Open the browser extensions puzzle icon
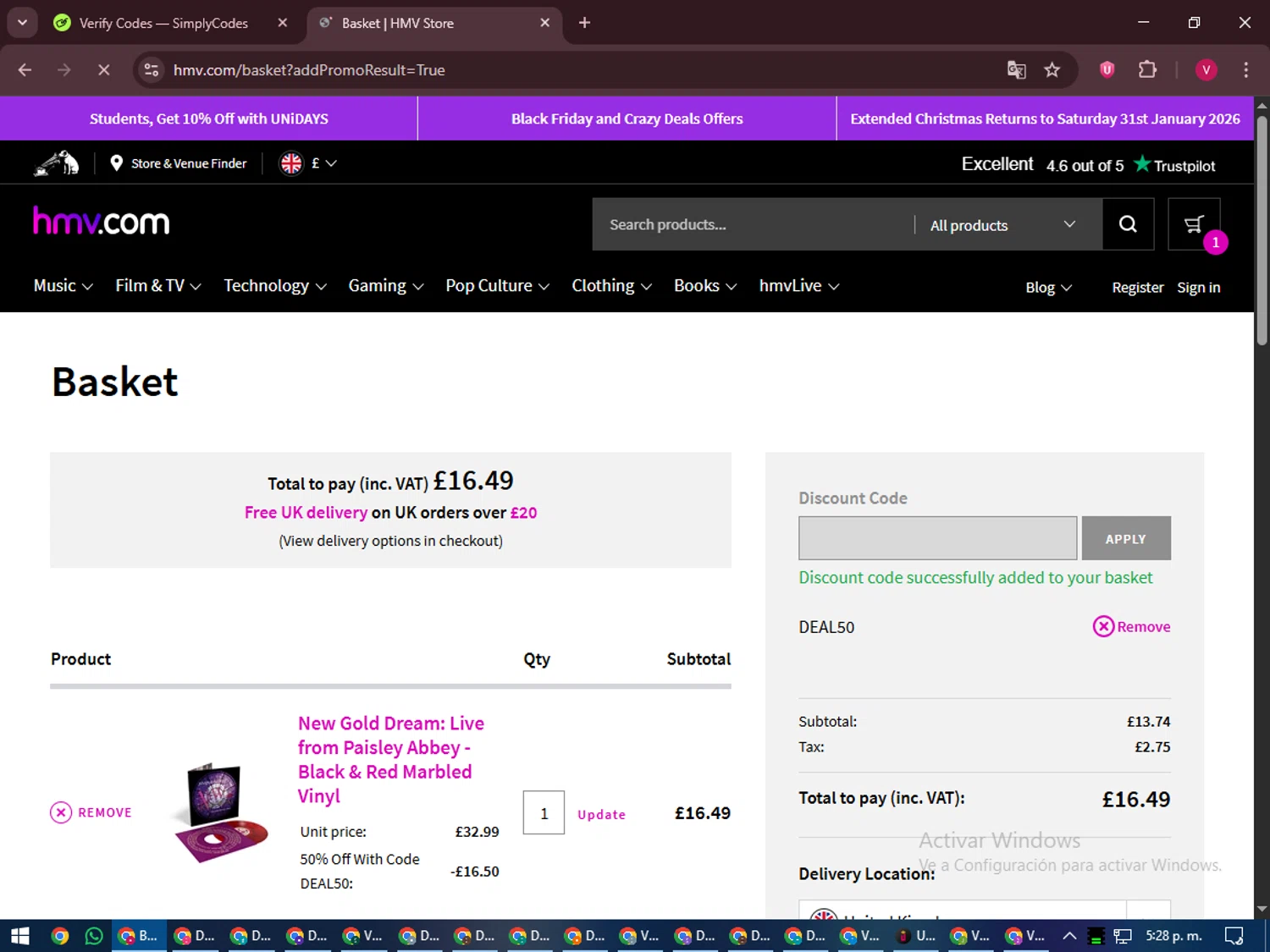Viewport: 1270px width, 952px height. pos(1147,70)
